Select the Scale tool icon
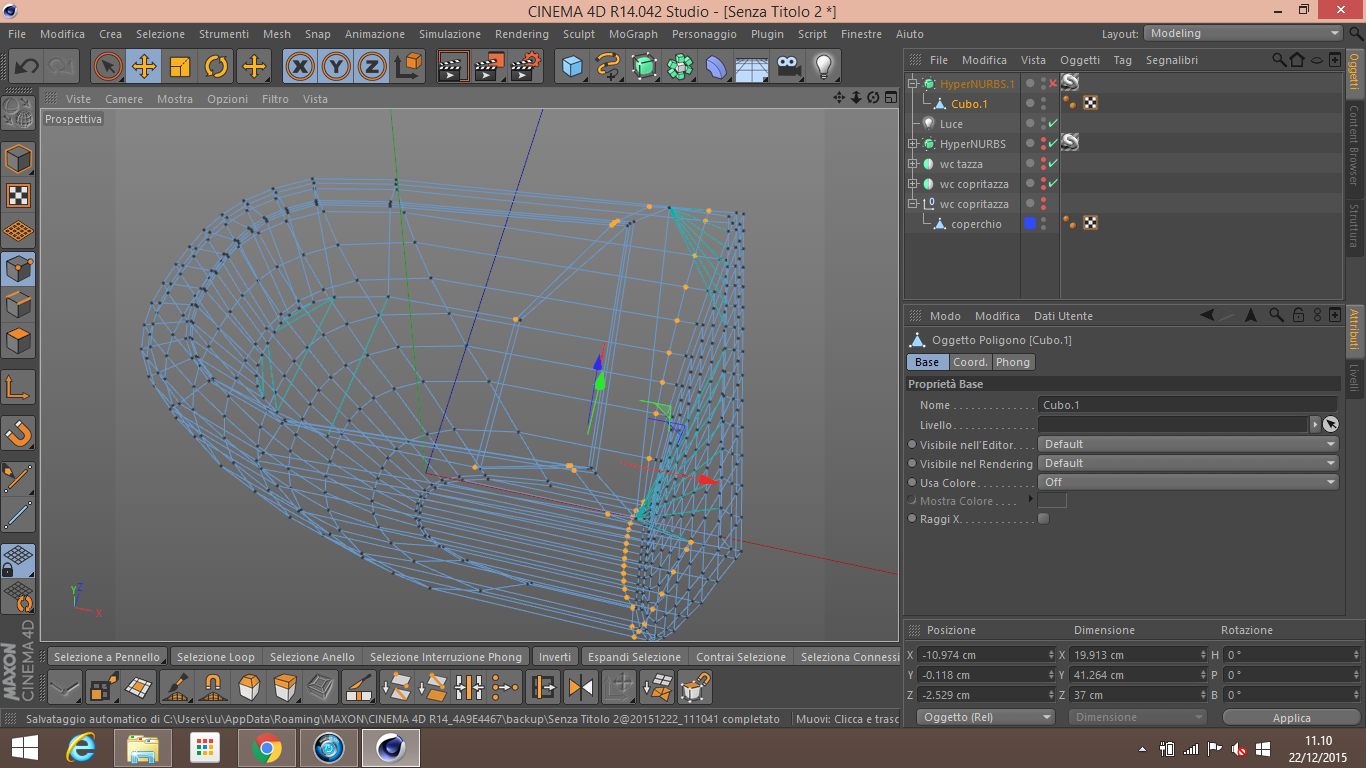Screen dimensions: 1366x768 pyautogui.click(x=180, y=67)
